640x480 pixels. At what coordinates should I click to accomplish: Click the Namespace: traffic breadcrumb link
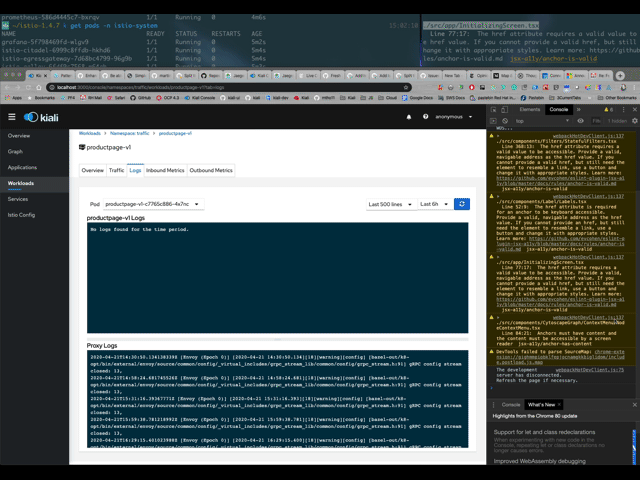pos(129,133)
